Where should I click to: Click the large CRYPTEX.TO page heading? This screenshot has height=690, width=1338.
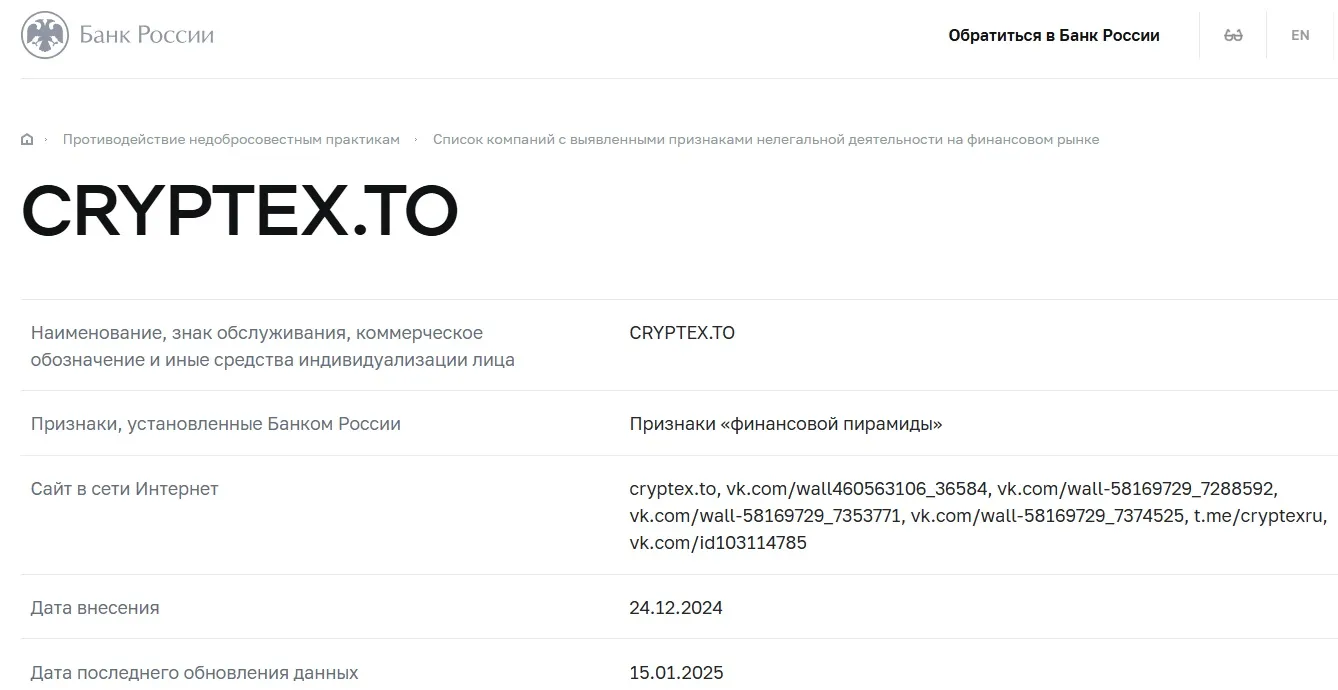240,211
